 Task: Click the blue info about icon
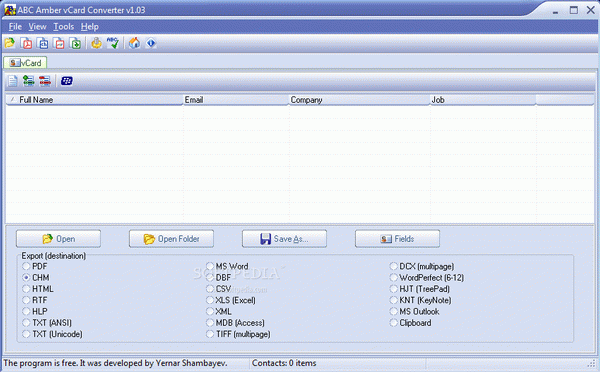151,43
